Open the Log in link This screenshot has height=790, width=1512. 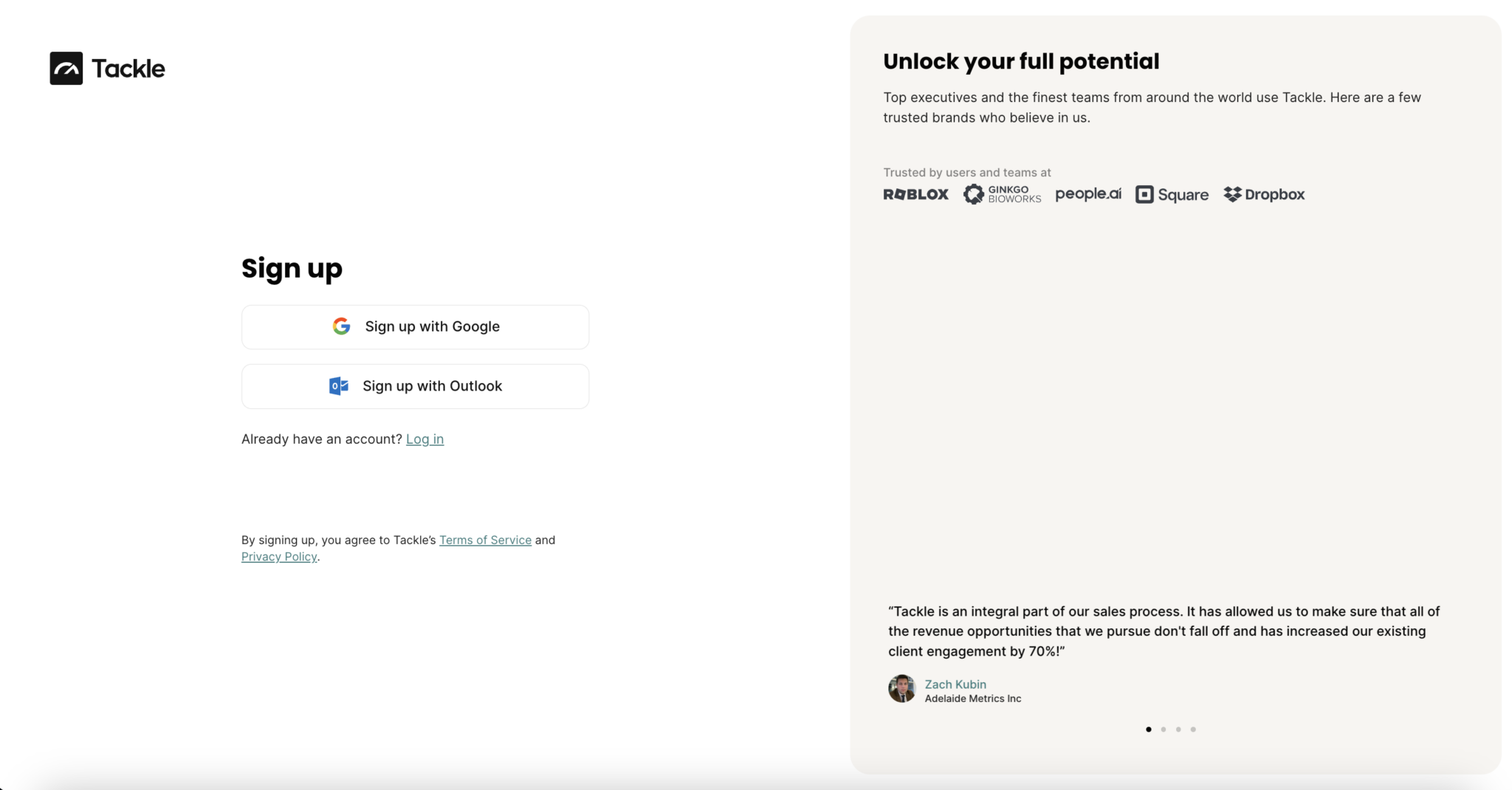[x=425, y=439]
